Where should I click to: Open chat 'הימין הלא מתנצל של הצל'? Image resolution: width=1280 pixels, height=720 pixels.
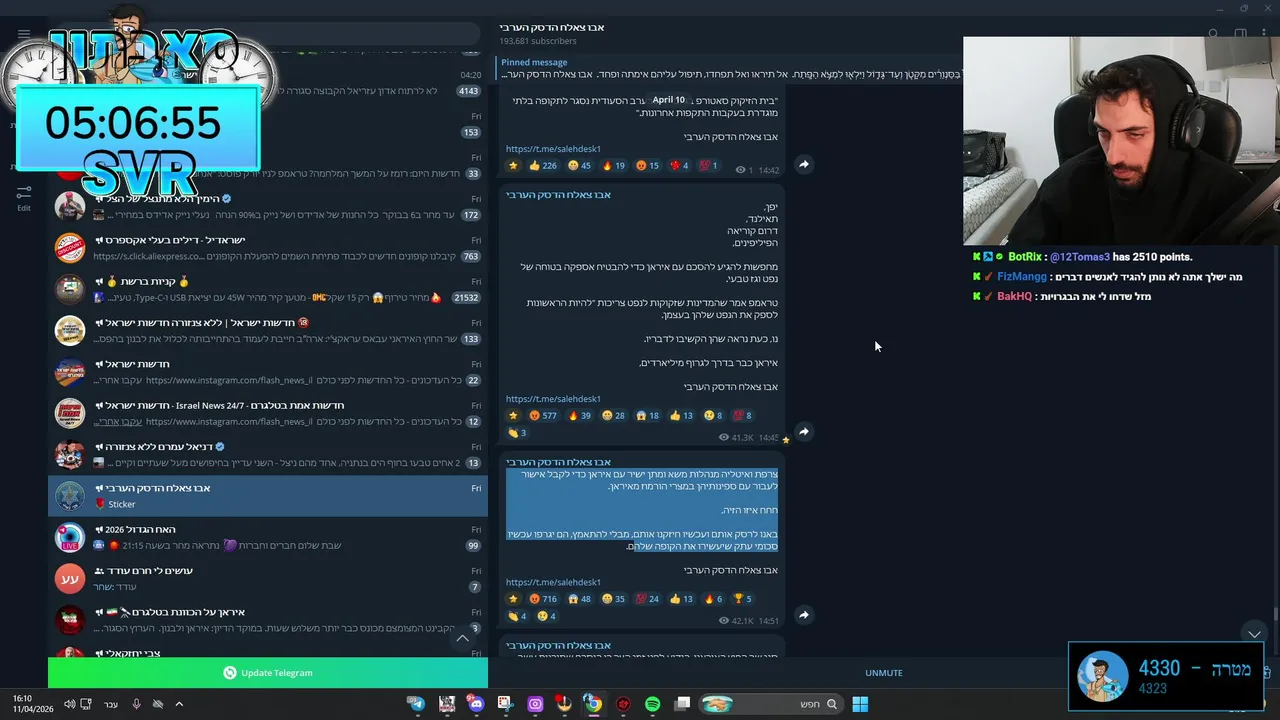(268, 206)
